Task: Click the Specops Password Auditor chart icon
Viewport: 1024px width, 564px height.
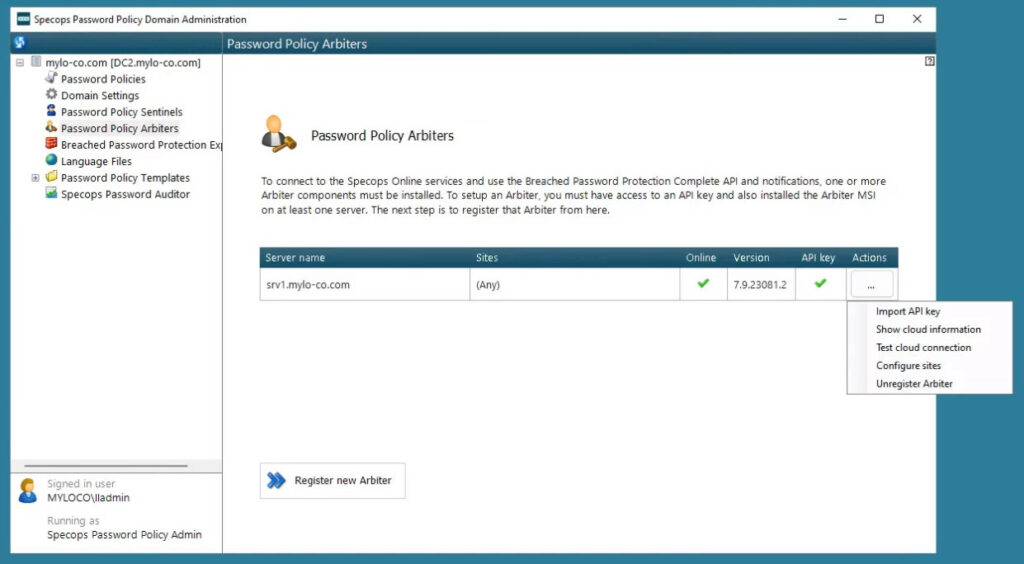Action: (x=52, y=193)
